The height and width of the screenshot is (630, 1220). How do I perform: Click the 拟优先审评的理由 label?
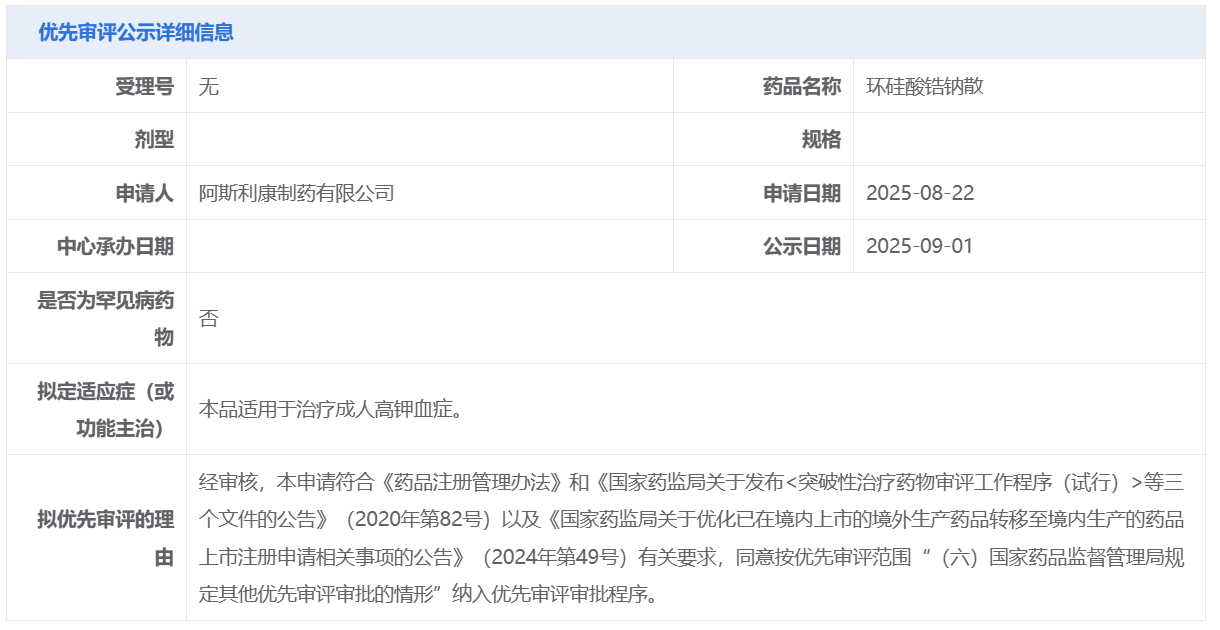[x=106, y=538]
